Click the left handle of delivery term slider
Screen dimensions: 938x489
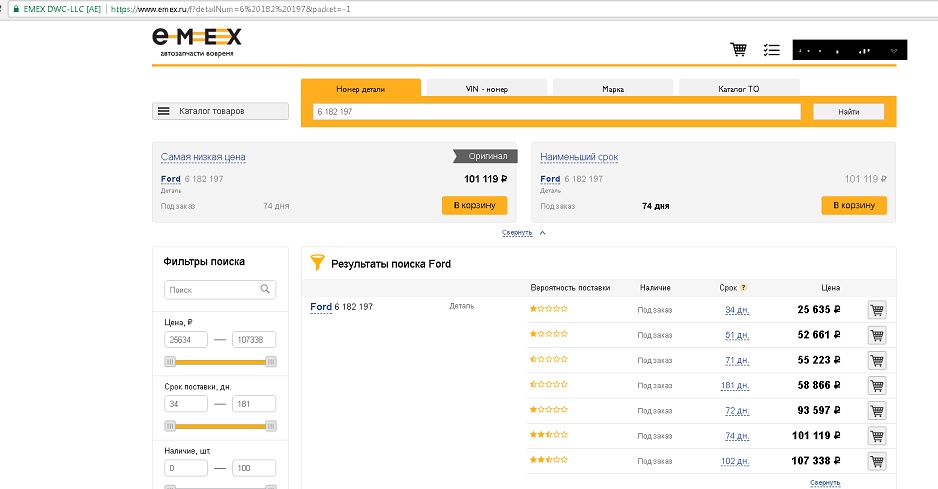[x=170, y=426]
